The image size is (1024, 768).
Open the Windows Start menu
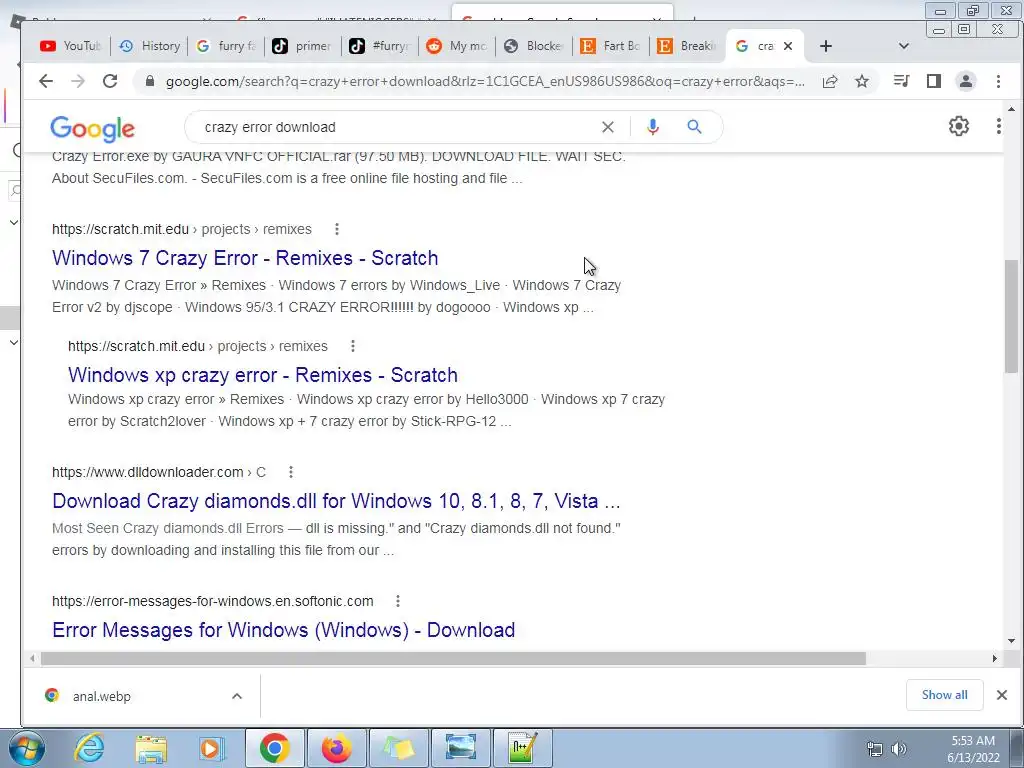click(26, 748)
